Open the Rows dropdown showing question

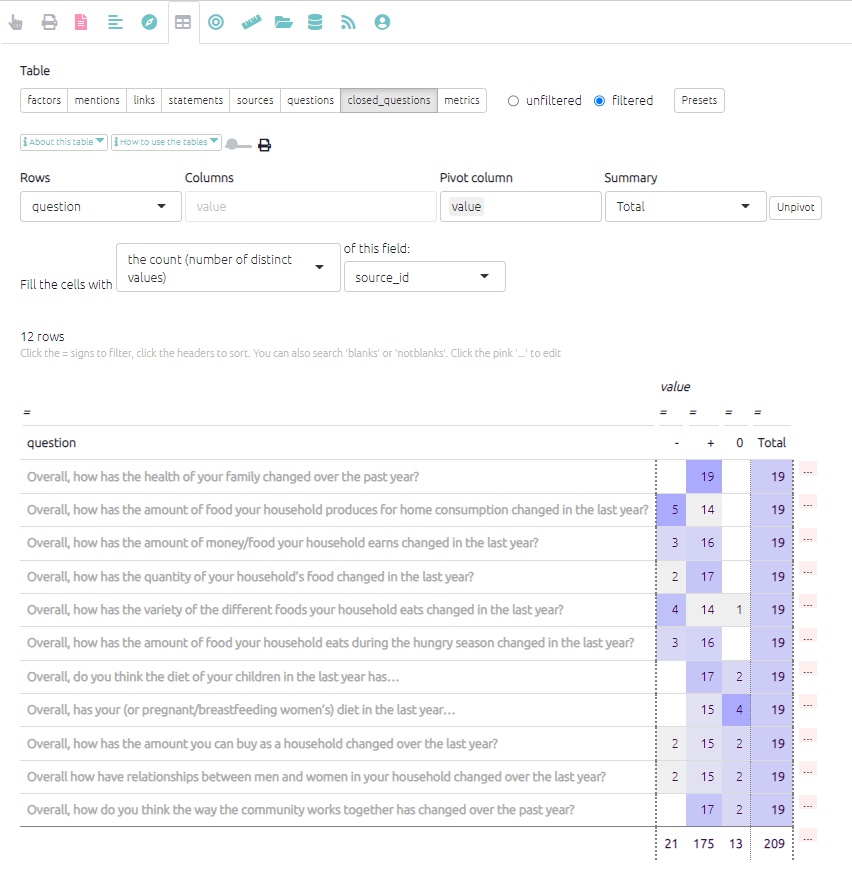[100, 207]
